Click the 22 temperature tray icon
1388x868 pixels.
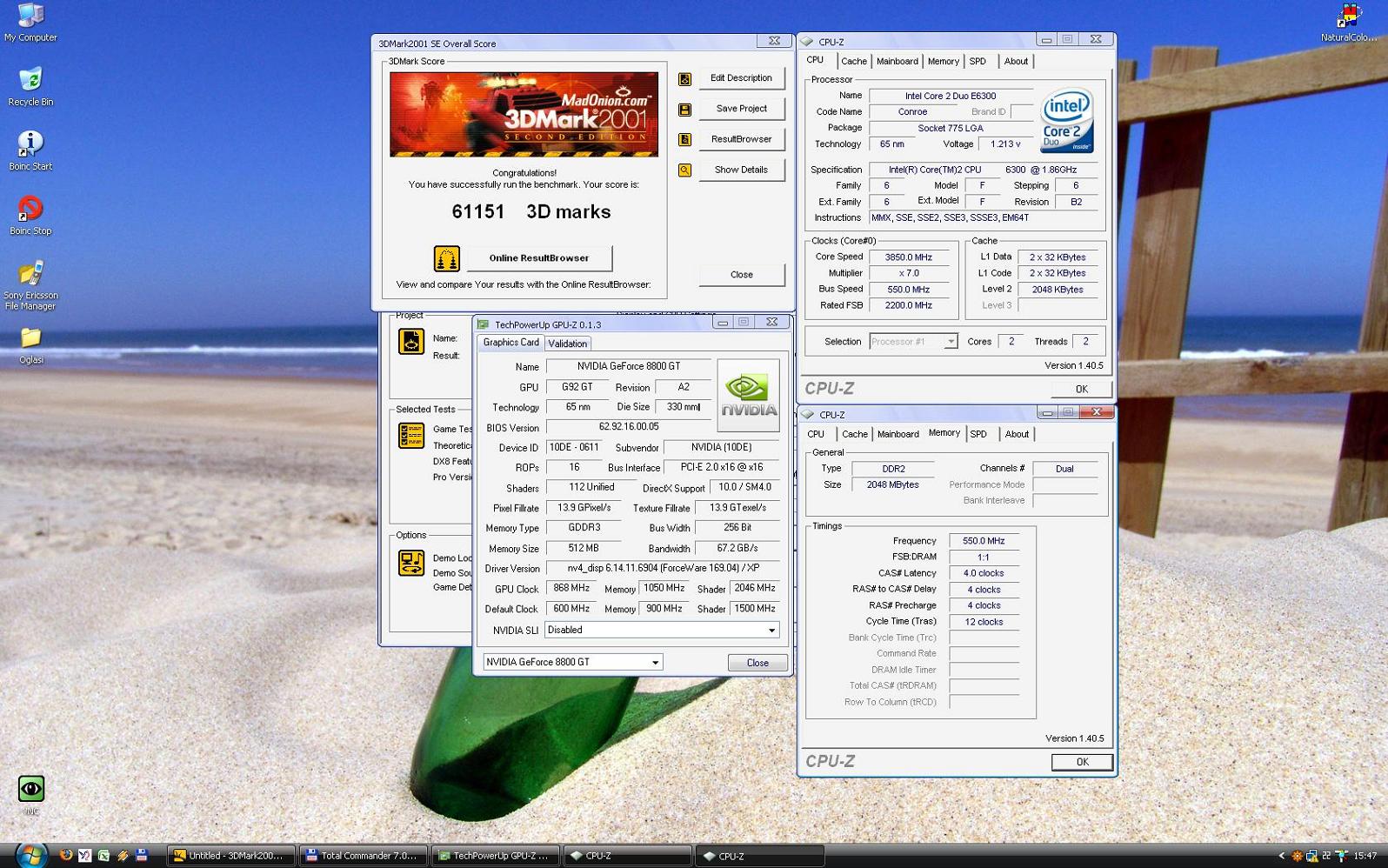point(1326,856)
